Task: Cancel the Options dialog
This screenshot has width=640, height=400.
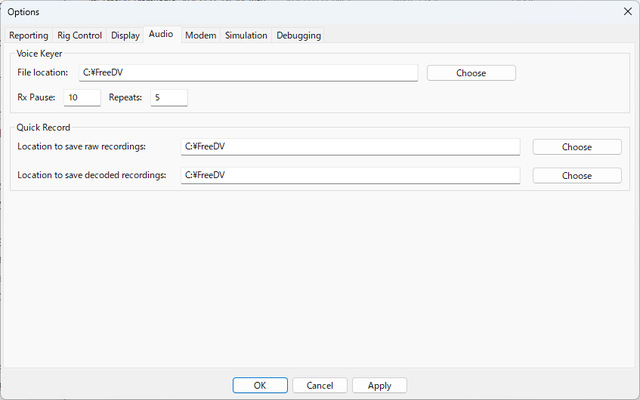Action: 320,385
